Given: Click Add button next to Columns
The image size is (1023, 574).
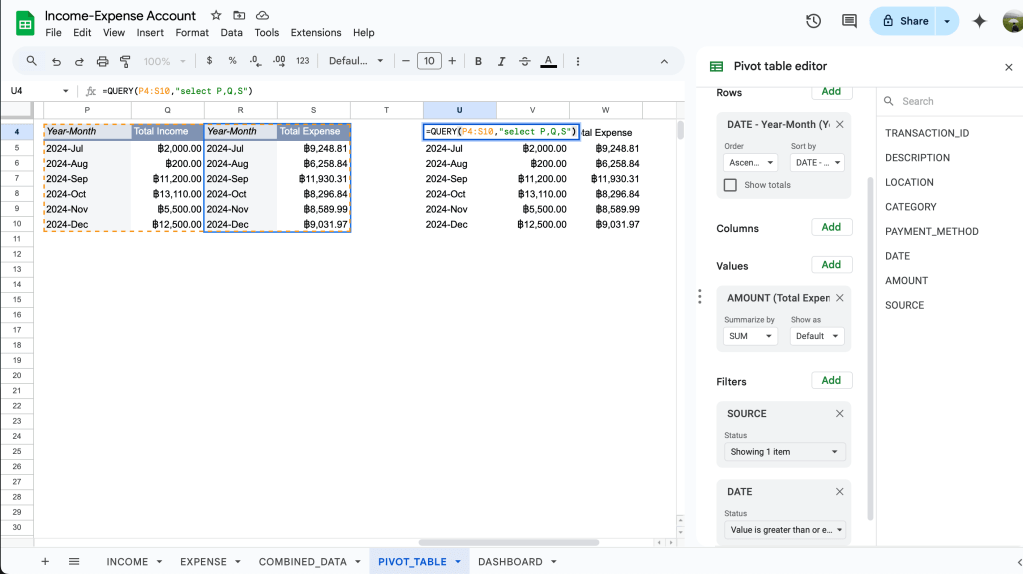Looking at the screenshot, I should coord(831,227).
